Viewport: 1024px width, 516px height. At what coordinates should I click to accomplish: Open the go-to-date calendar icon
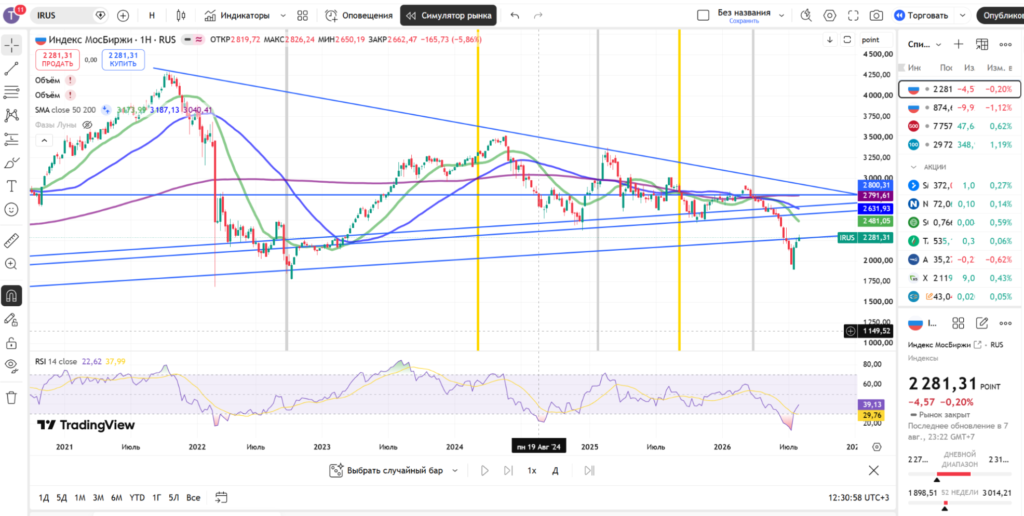(221, 498)
